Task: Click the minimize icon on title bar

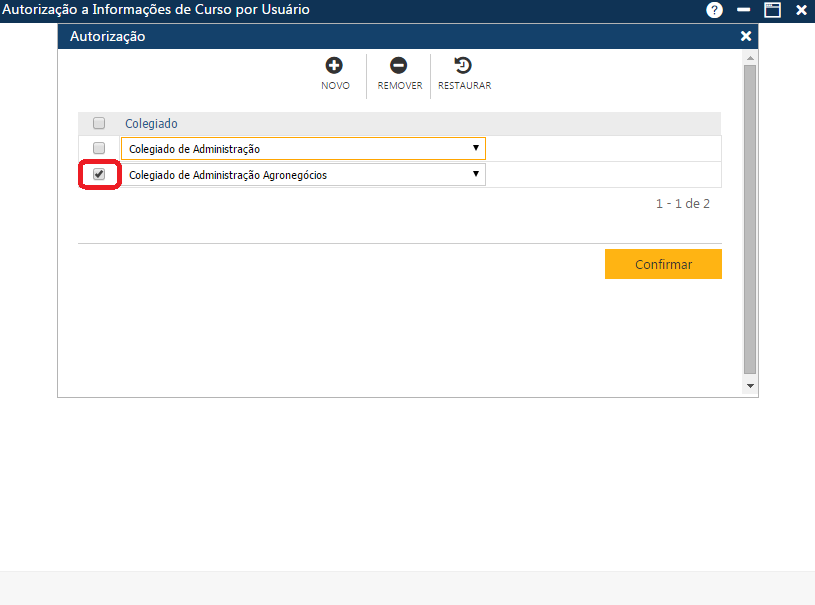Action: pyautogui.click(x=742, y=10)
